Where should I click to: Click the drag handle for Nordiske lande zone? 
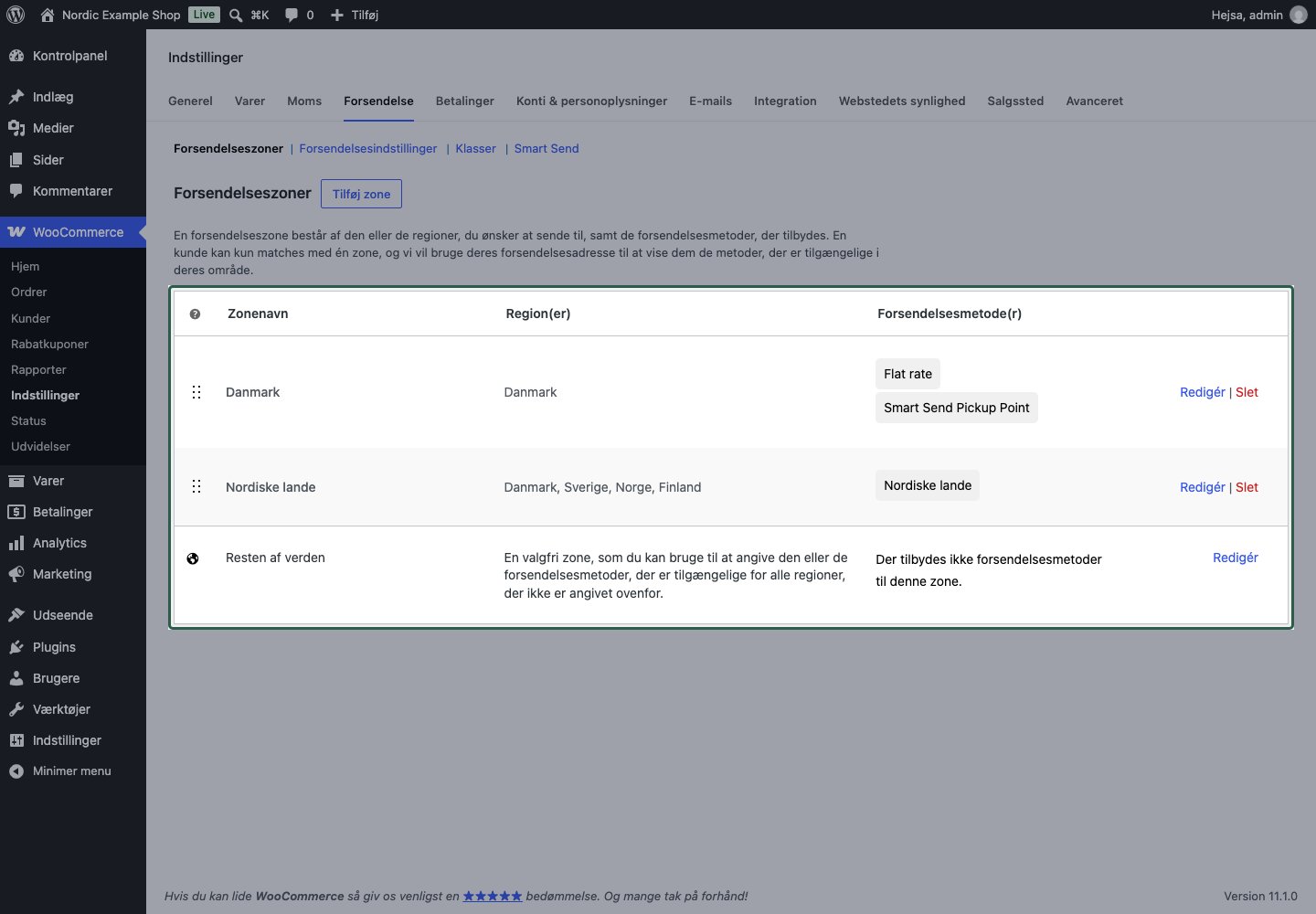point(196,487)
